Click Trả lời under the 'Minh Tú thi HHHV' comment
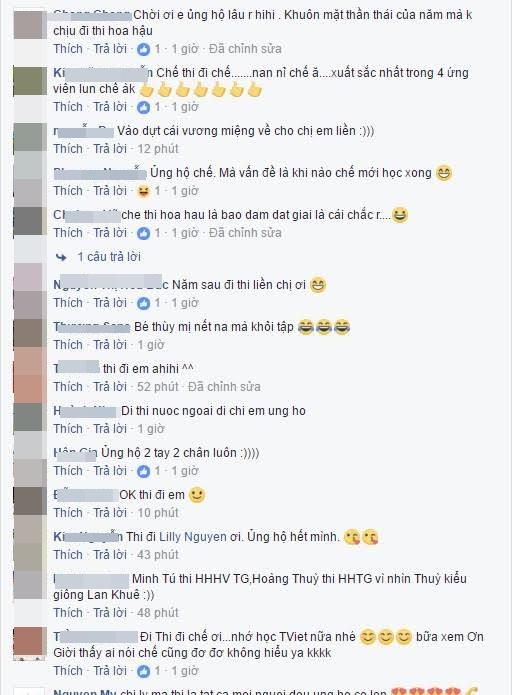Image resolution: width=512 pixels, height=695 pixels. pos(110,613)
